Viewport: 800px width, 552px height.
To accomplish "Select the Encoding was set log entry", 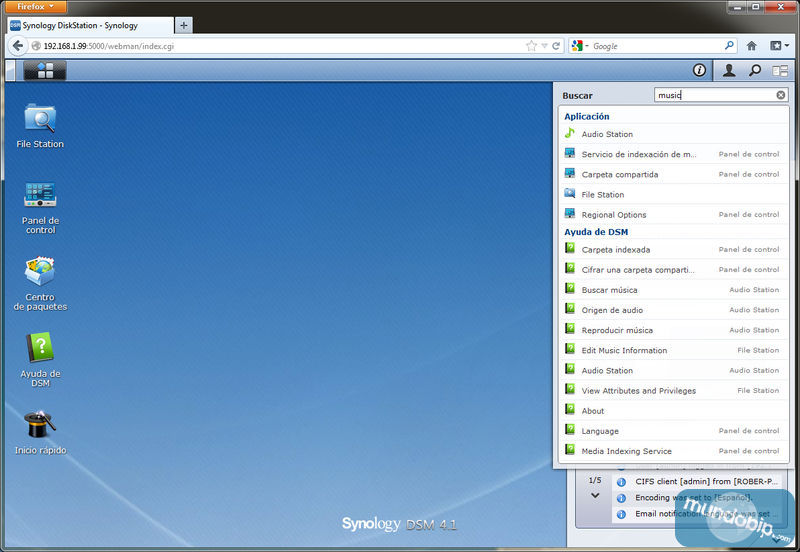I will [x=697, y=498].
